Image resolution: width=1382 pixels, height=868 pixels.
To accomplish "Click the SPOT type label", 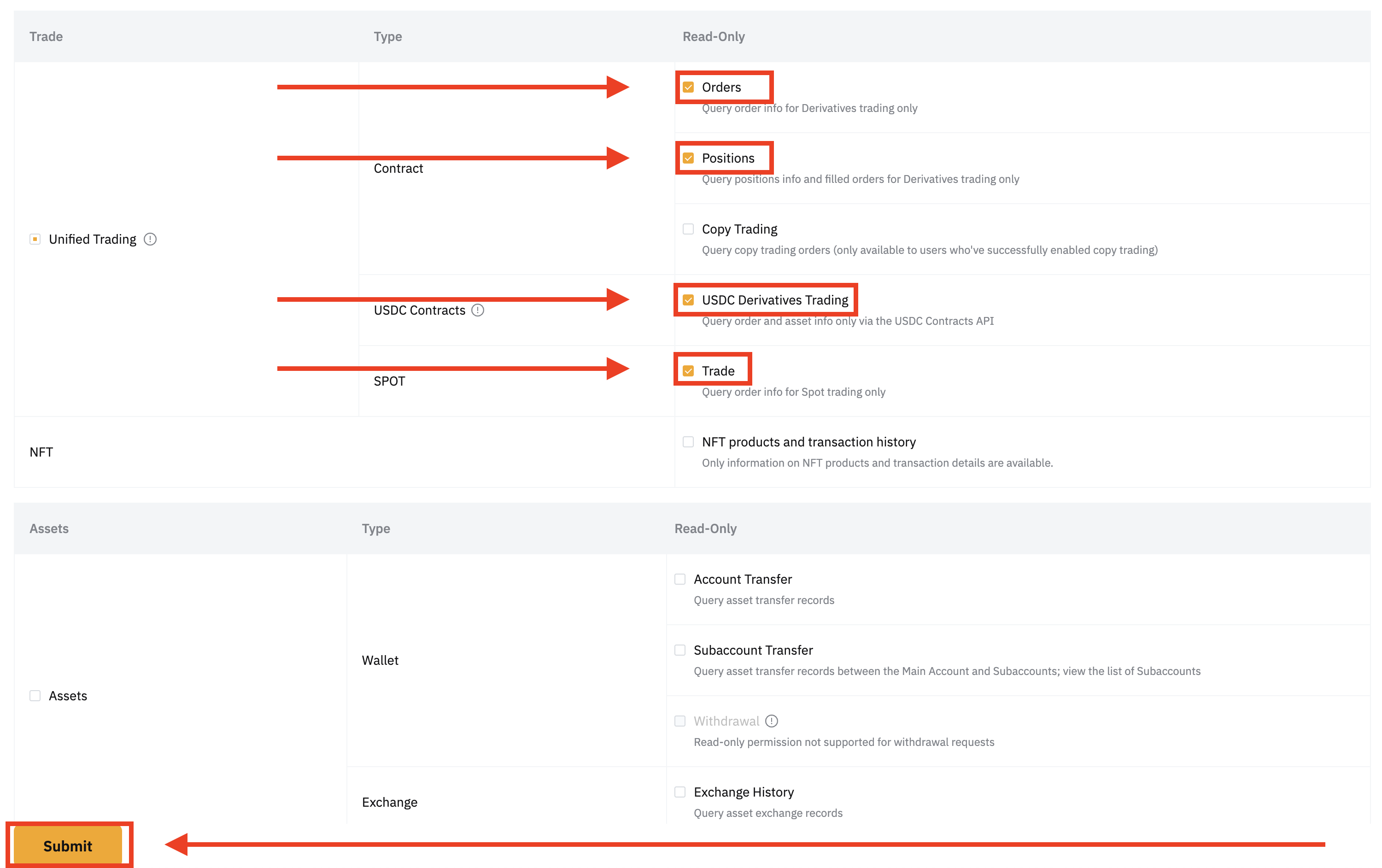I will tap(389, 381).
